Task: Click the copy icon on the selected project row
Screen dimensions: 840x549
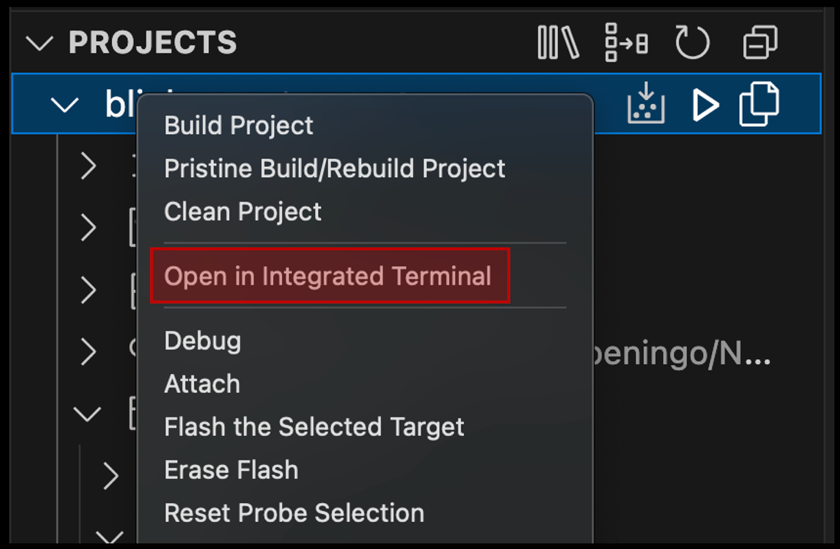Action: (x=759, y=104)
